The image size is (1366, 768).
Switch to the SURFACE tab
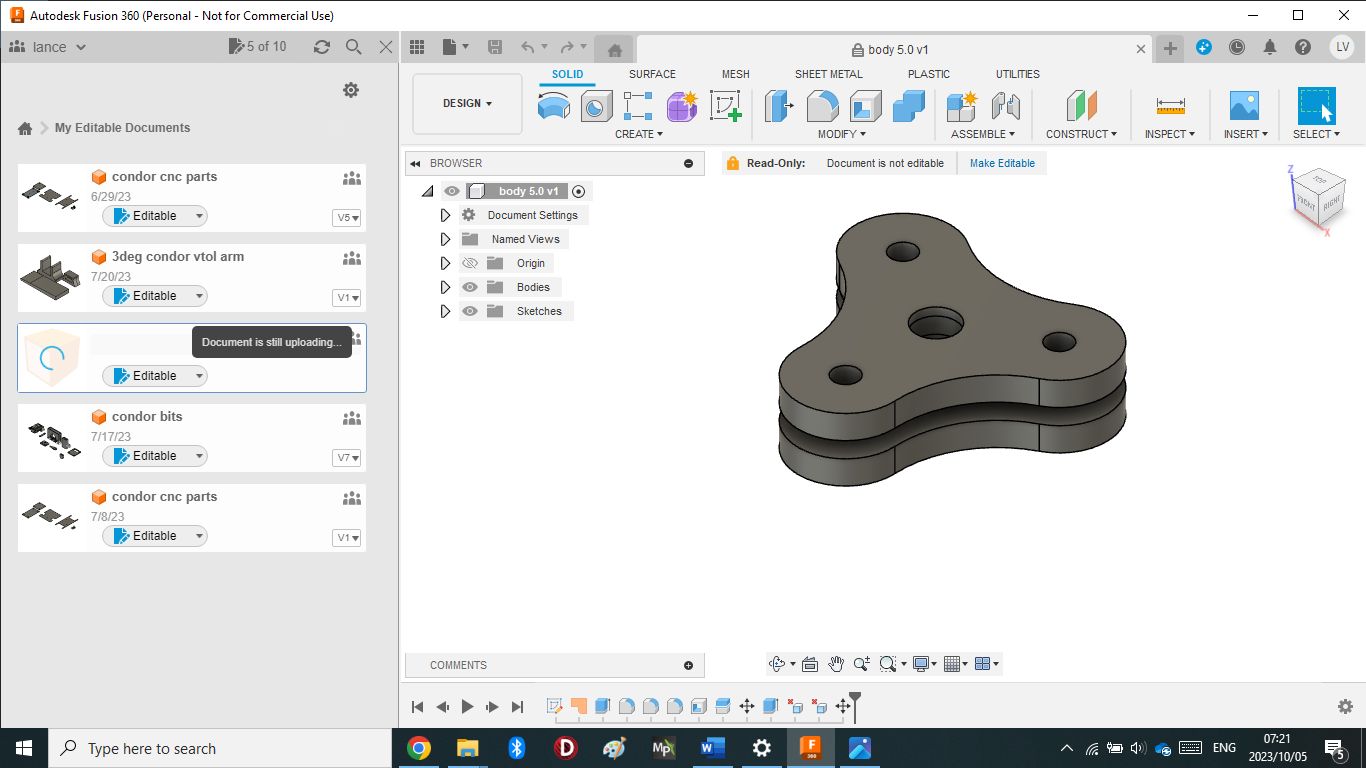pyautogui.click(x=652, y=74)
